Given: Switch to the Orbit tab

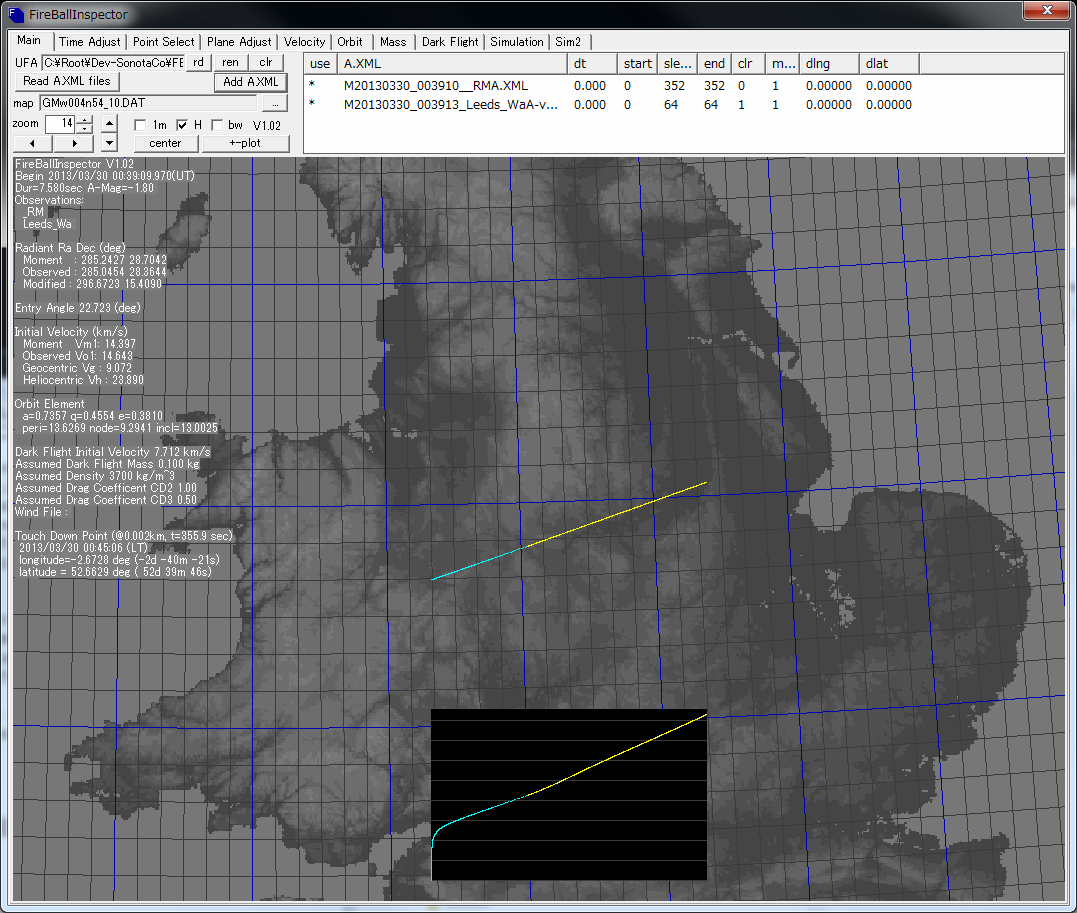Looking at the screenshot, I should click(350, 42).
